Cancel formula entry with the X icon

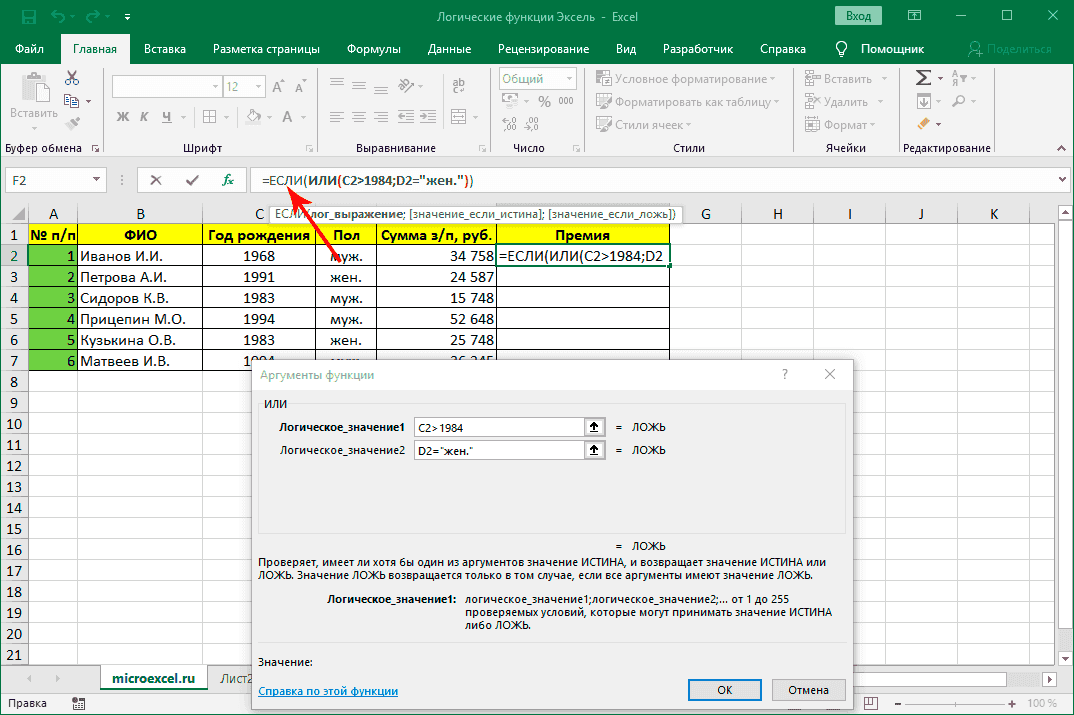pos(155,180)
